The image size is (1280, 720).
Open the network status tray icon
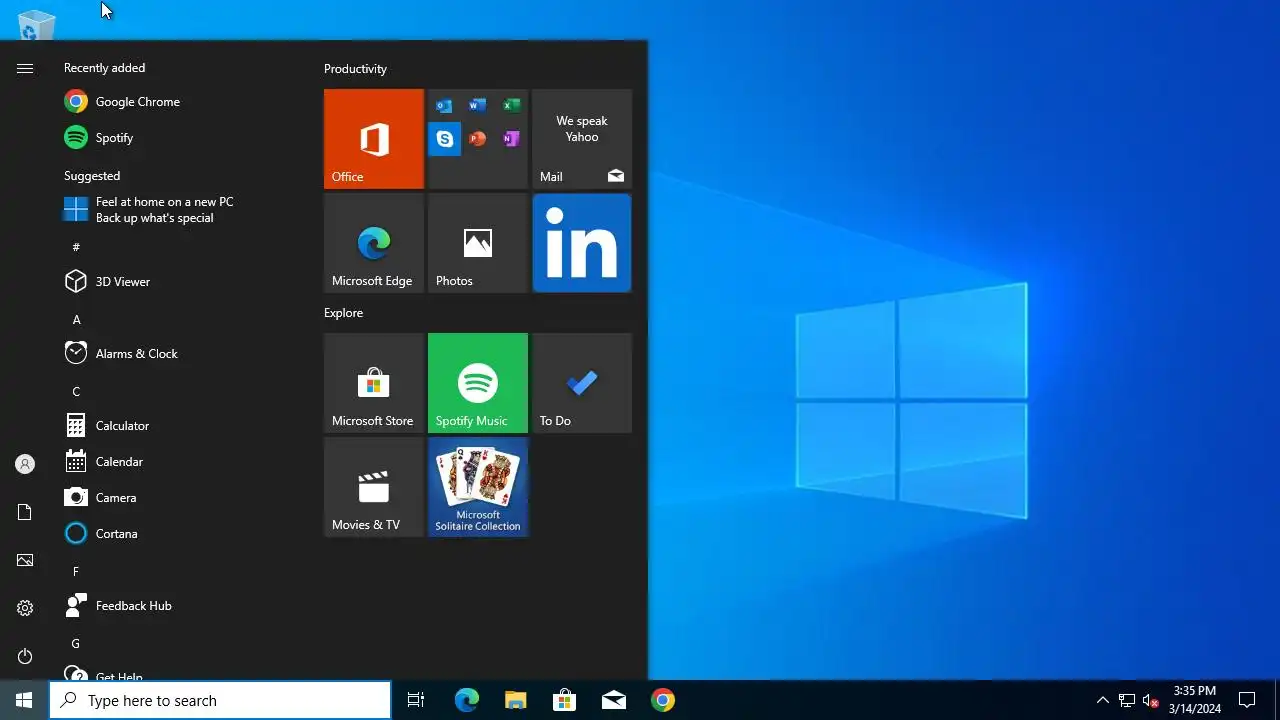coord(1127,700)
